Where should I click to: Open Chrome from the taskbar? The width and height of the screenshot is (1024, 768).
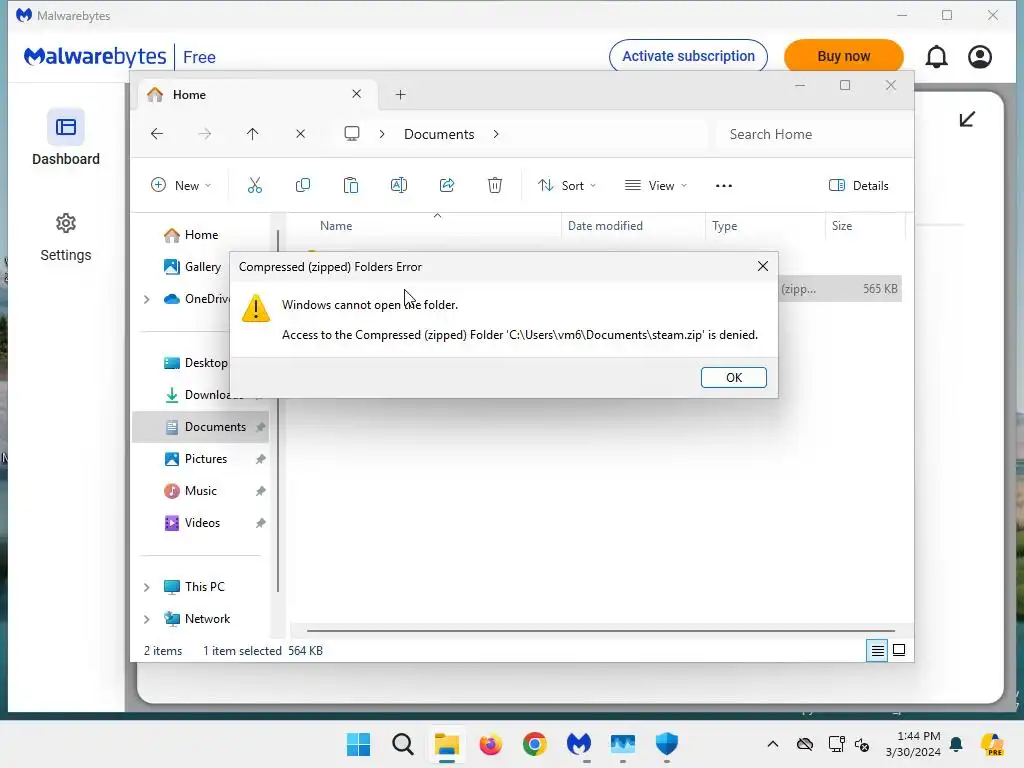[534, 744]
